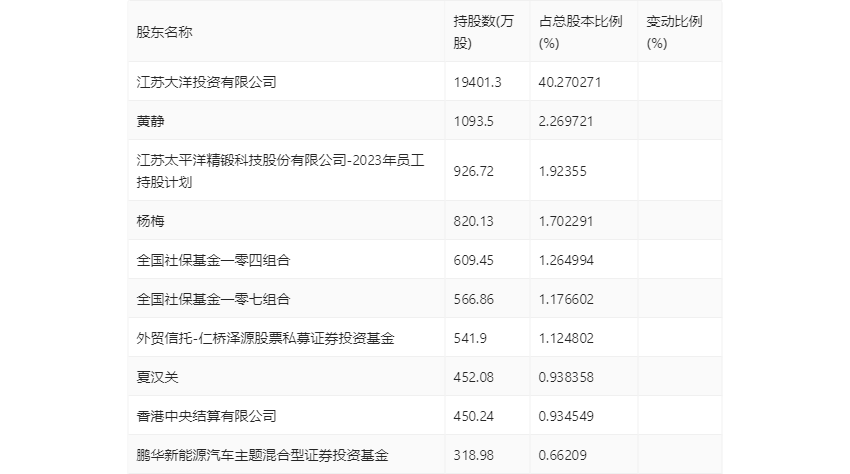Select holding value 820.13
850x474 pixels.
[473, 221]
